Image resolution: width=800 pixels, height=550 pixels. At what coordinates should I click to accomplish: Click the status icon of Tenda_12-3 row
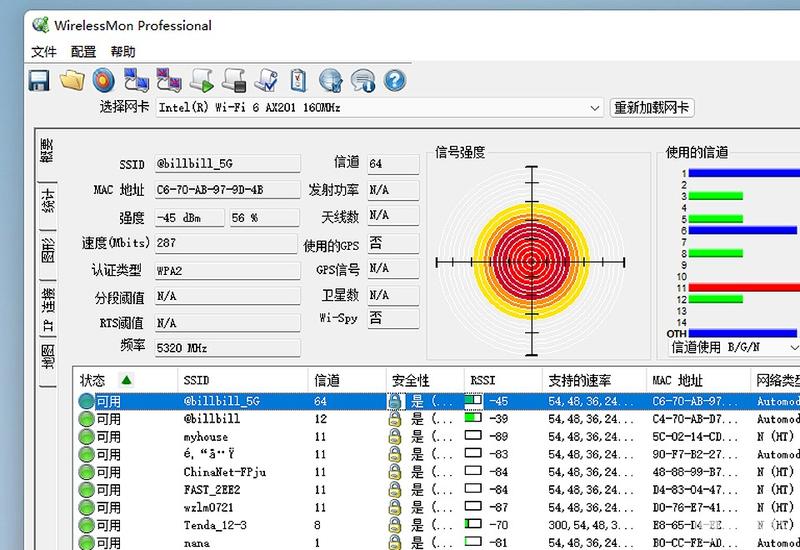point(87,526)
